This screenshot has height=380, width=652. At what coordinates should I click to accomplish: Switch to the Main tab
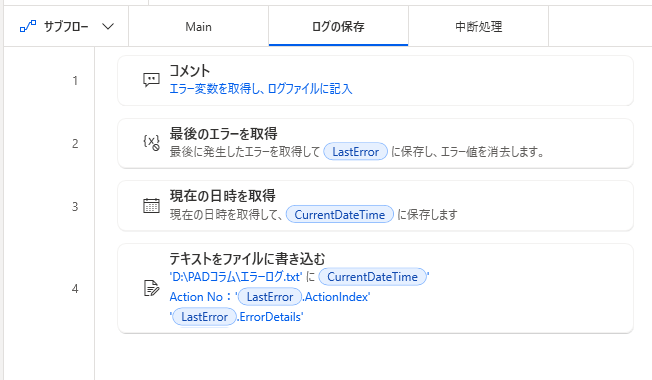(198, 27)
